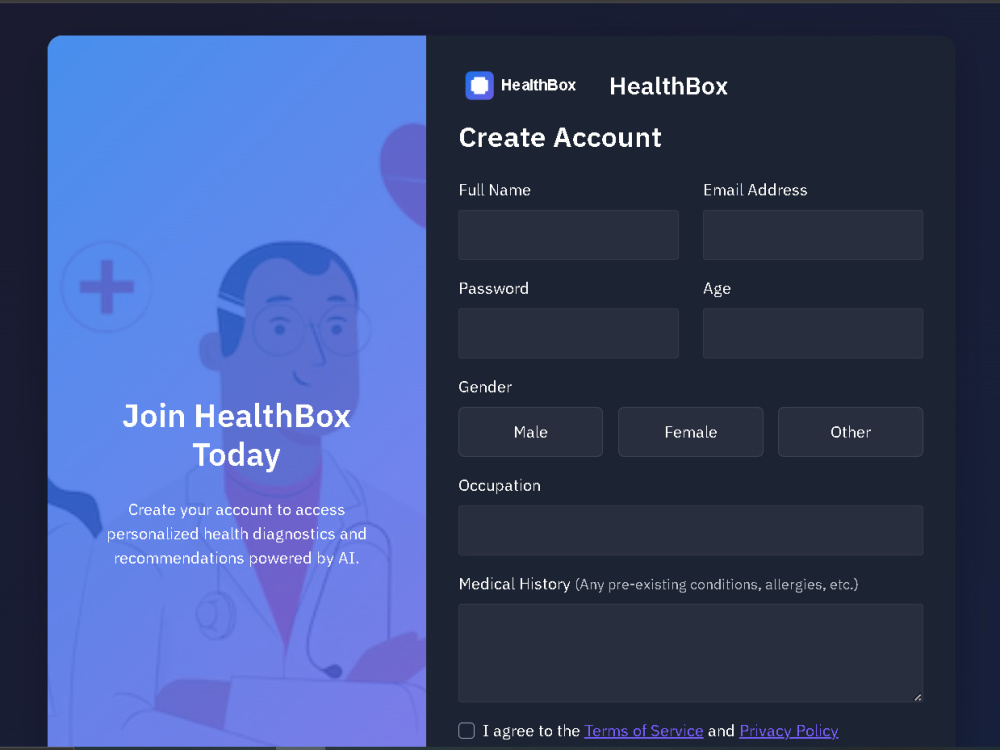The width and height of the screenshot is (1000, 750).
Task: Click the Occupation input field
Action: click(x=691, y=530)
